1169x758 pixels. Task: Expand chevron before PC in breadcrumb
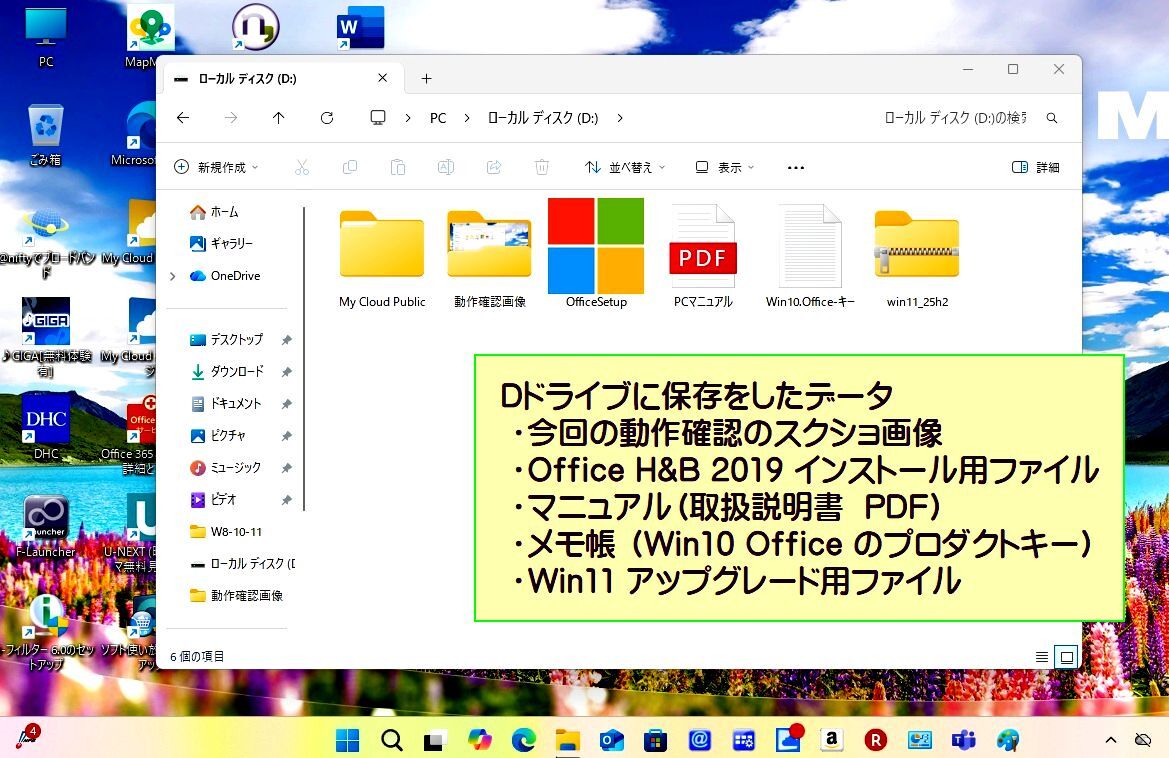pos(408,118)
